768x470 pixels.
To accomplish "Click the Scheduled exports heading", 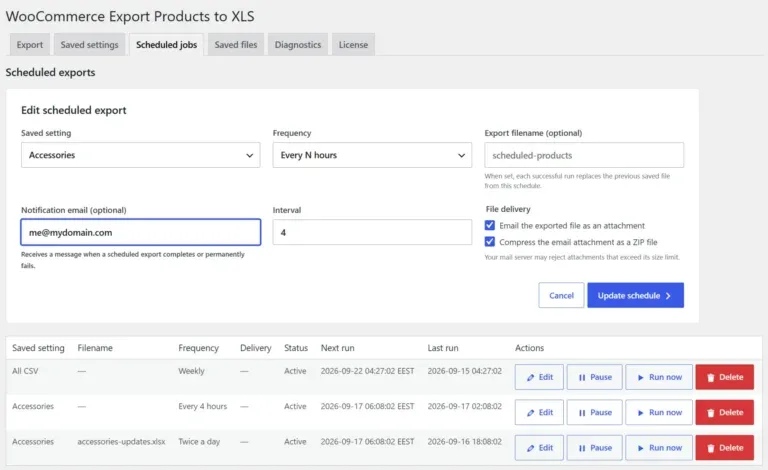I will pyautogui.click(x=50, y=72).
